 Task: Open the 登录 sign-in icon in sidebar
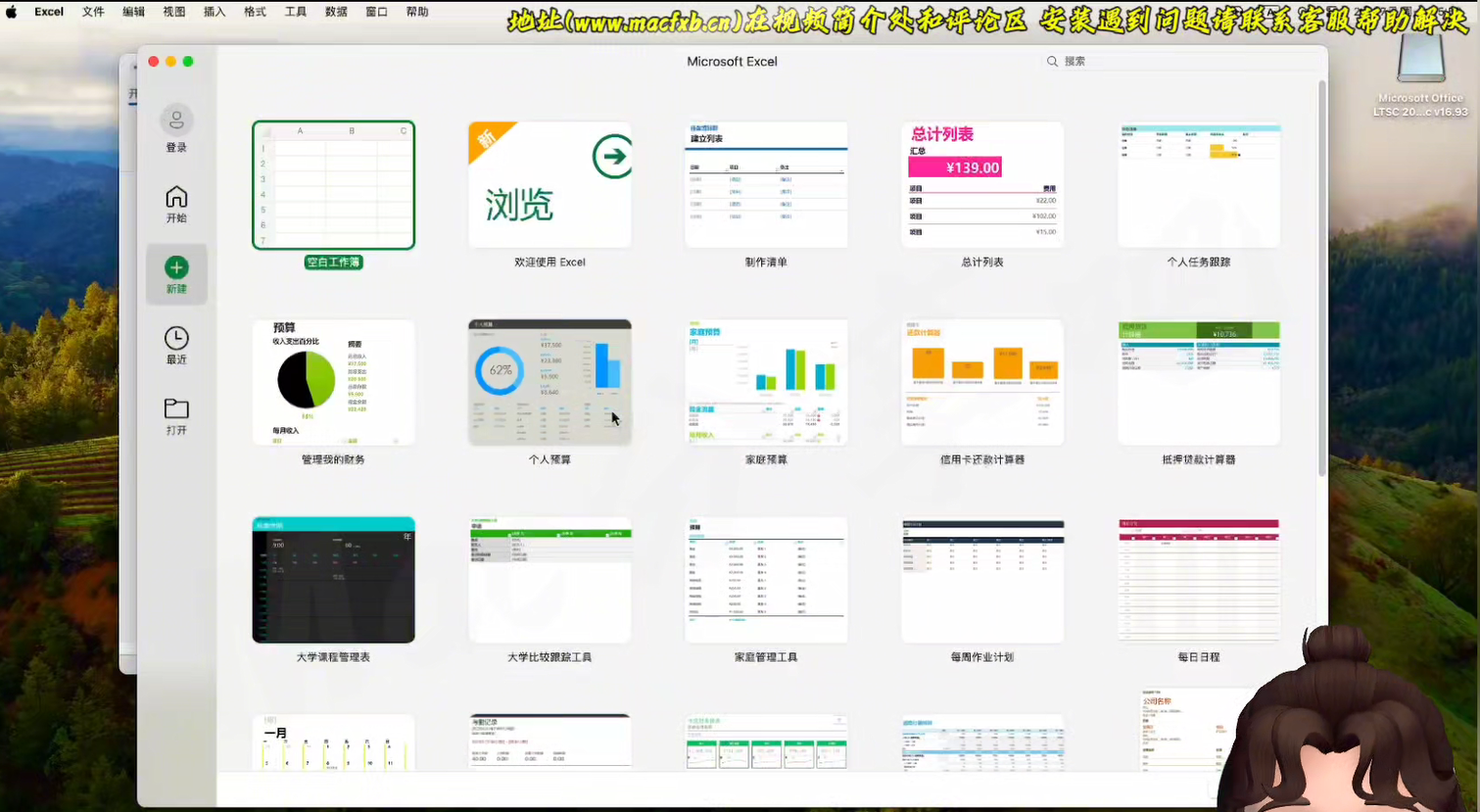click(176, 120)
